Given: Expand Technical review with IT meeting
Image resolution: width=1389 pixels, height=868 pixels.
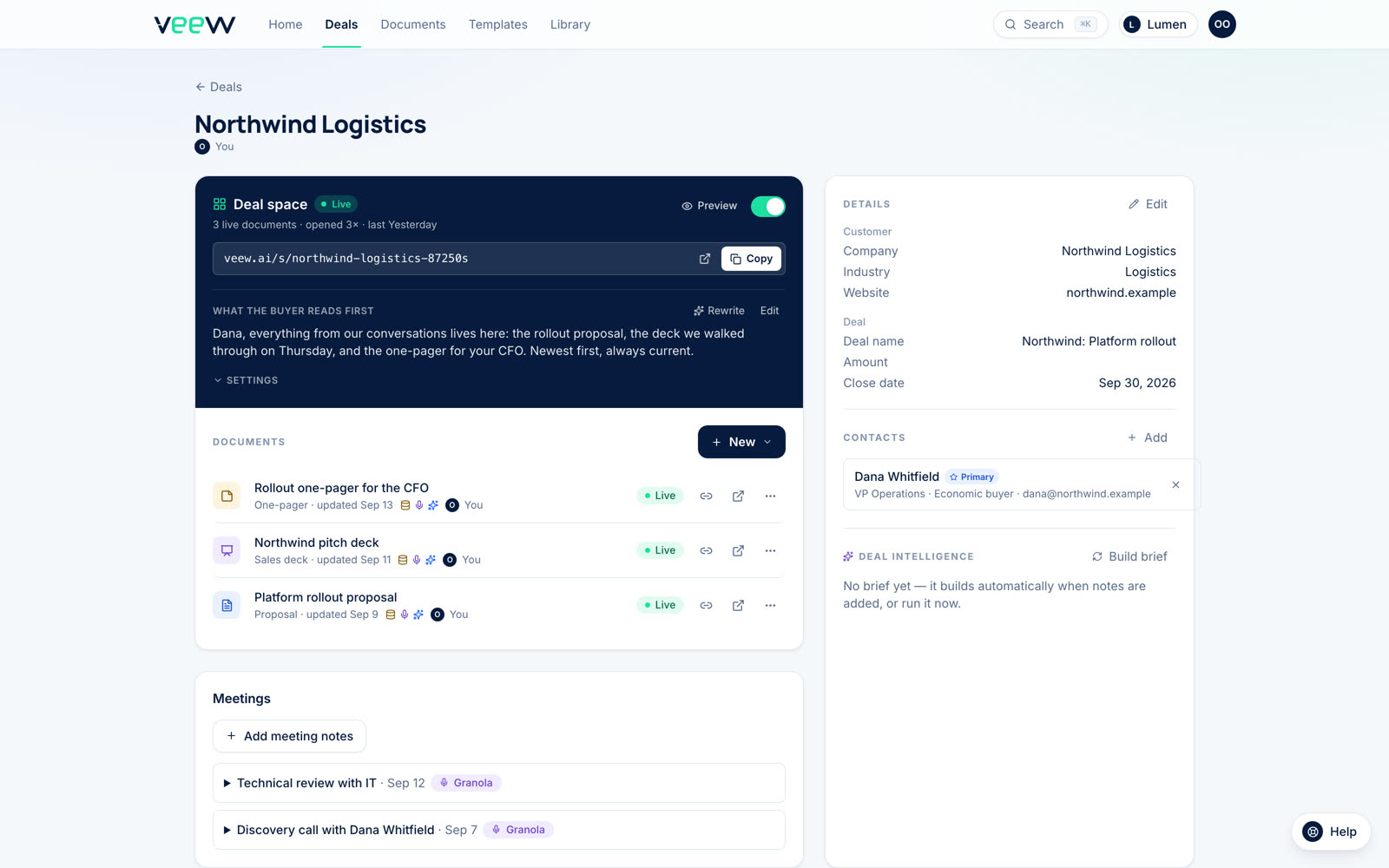Looking at the screenshot, I should coord(499,783).
